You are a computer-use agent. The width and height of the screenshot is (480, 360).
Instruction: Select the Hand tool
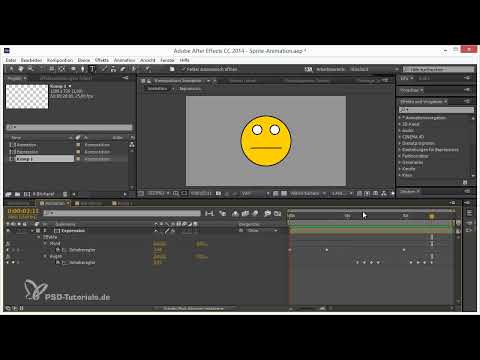[21, 69]
